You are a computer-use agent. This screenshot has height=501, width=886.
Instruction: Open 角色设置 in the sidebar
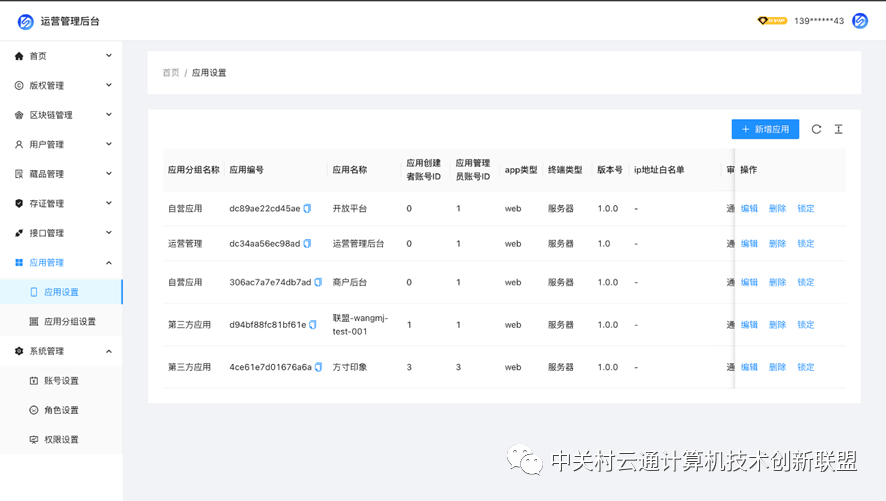(61, 410)
